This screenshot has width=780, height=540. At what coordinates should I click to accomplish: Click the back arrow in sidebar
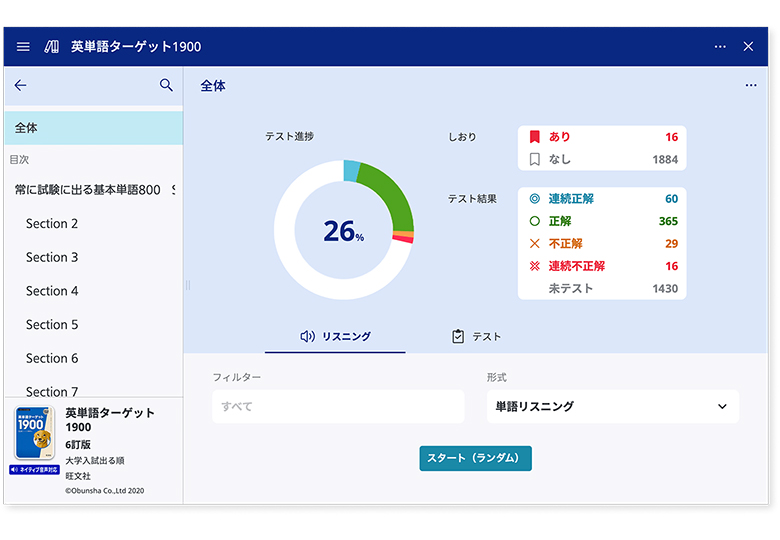coord(20,86)
